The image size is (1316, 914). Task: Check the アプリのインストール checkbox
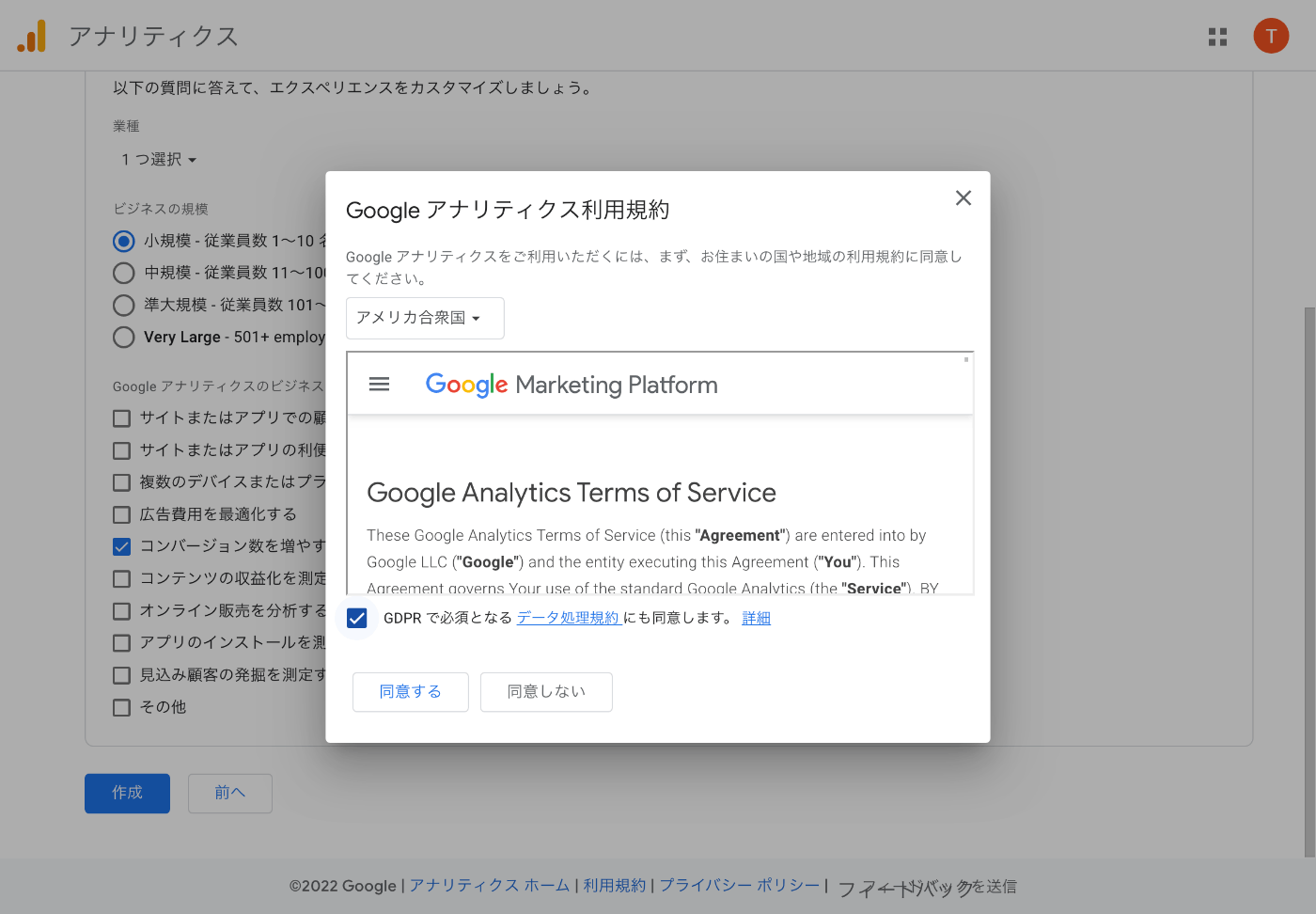pos(121,643)
